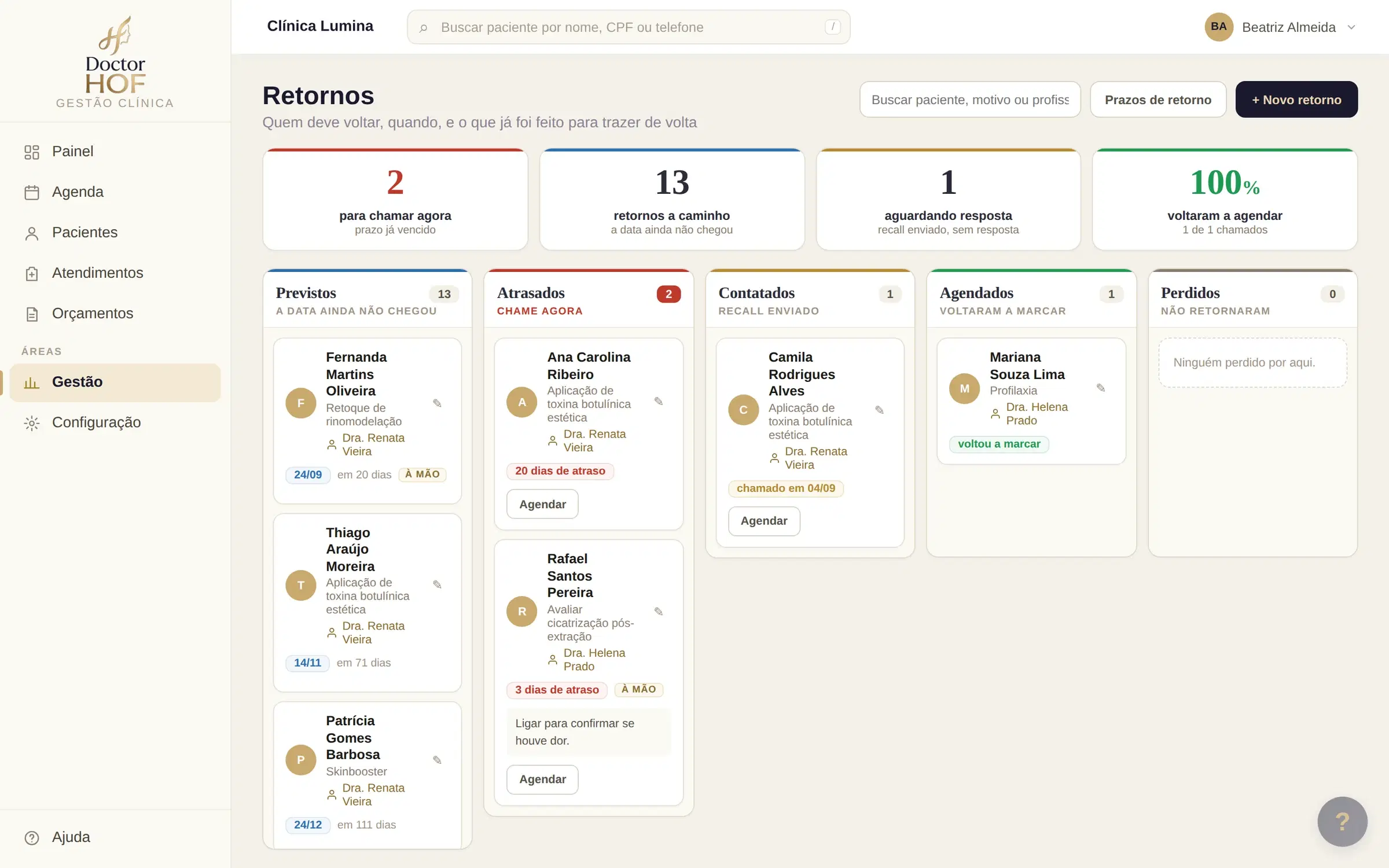Screen dimensions: 1389x868
Task: Click the Pacientes person icon
Action: pyautogui.click(x=32, y=233)
